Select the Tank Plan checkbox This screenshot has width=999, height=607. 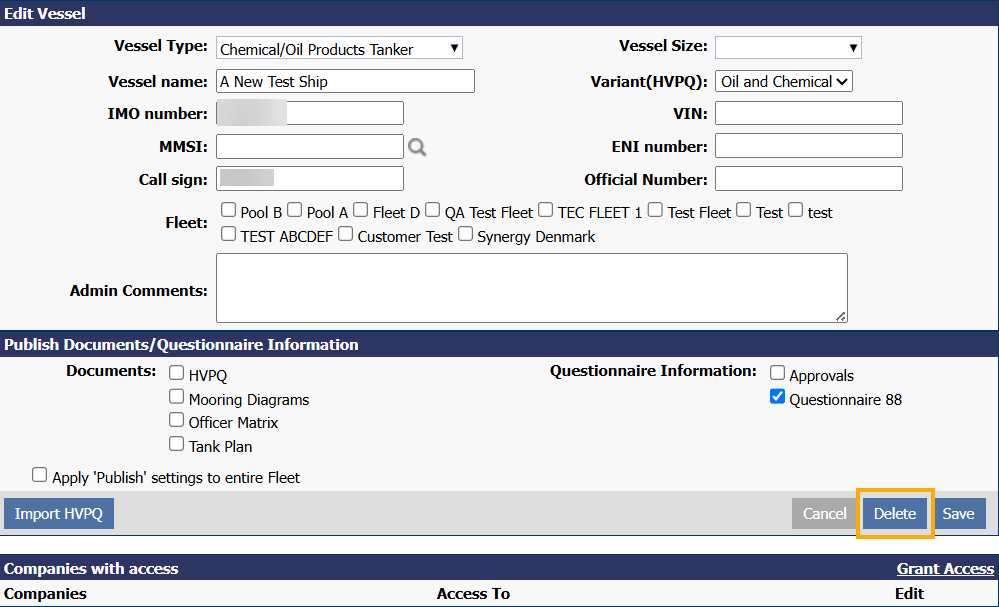176,445
